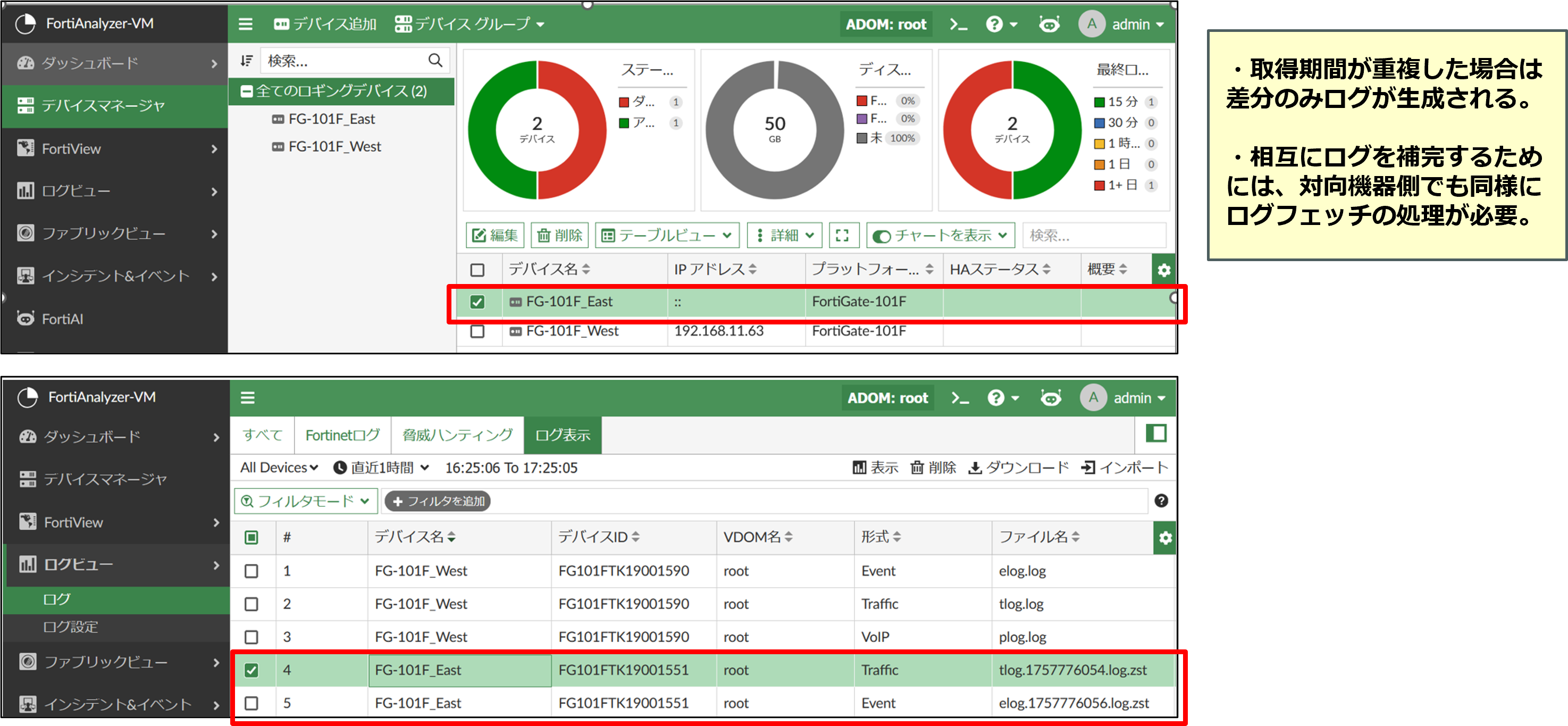Click the hamburger menu icon beside デバイス追加
Image resolution: width=1568 pixels, height=726 pixels.
245,24
